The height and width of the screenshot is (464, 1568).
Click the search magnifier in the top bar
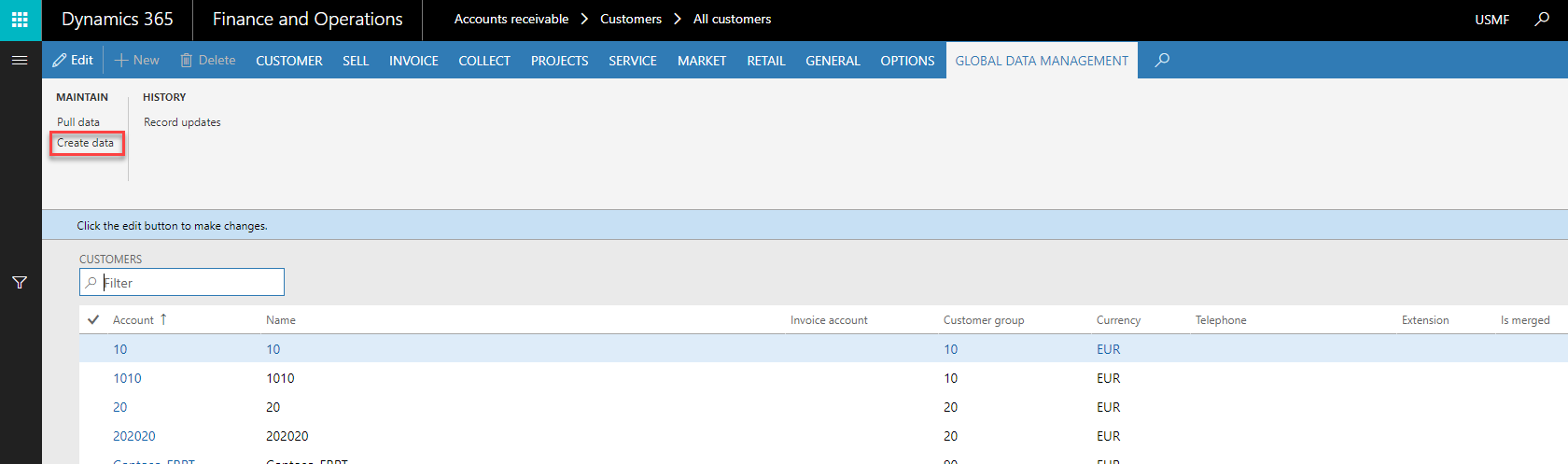1542,19
